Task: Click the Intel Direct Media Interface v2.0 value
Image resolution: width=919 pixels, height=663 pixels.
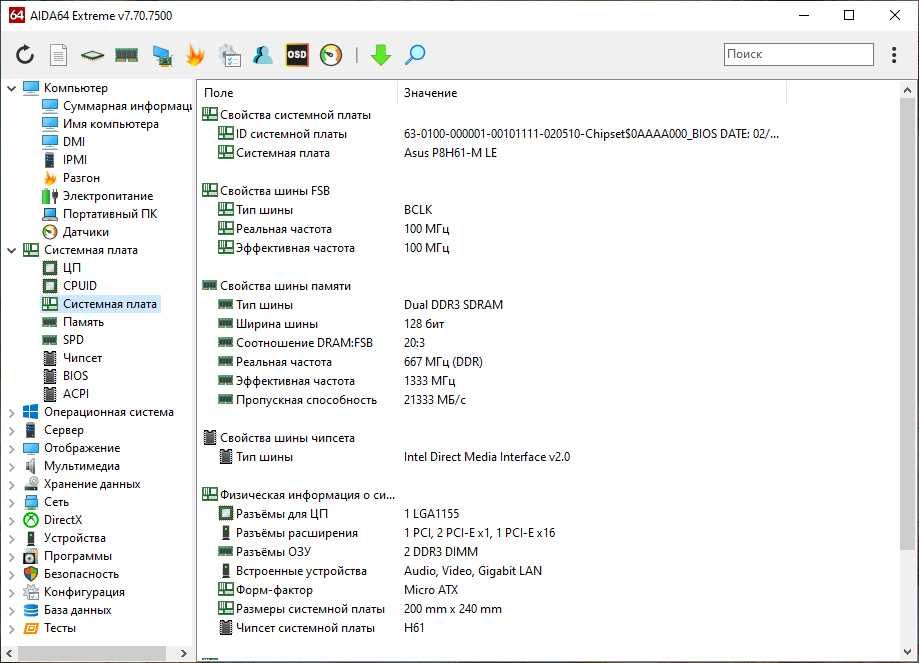Action: (486, 457)
